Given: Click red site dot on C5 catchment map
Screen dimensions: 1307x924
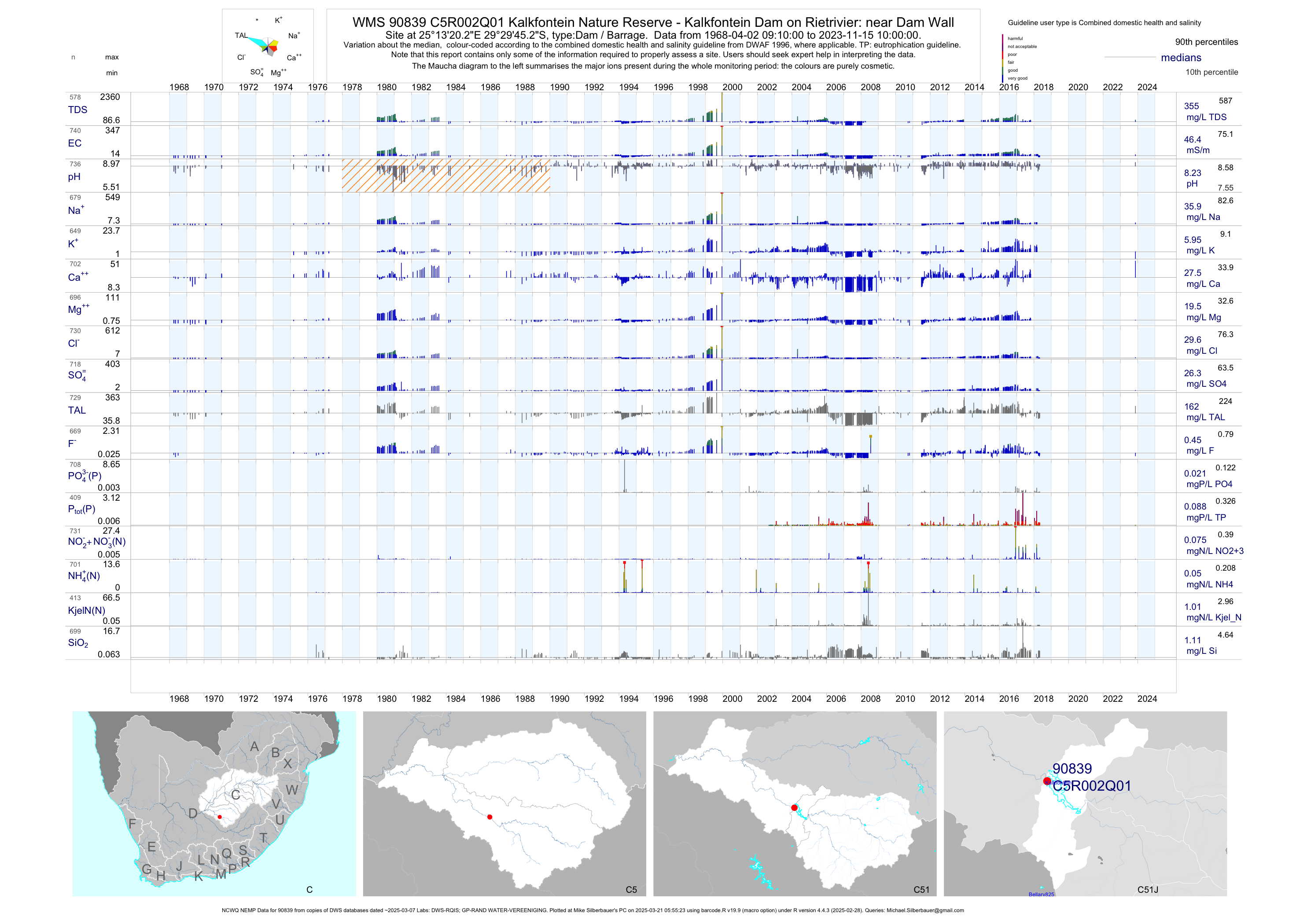Looking at the screenshot, I should [x=490, y=817].
